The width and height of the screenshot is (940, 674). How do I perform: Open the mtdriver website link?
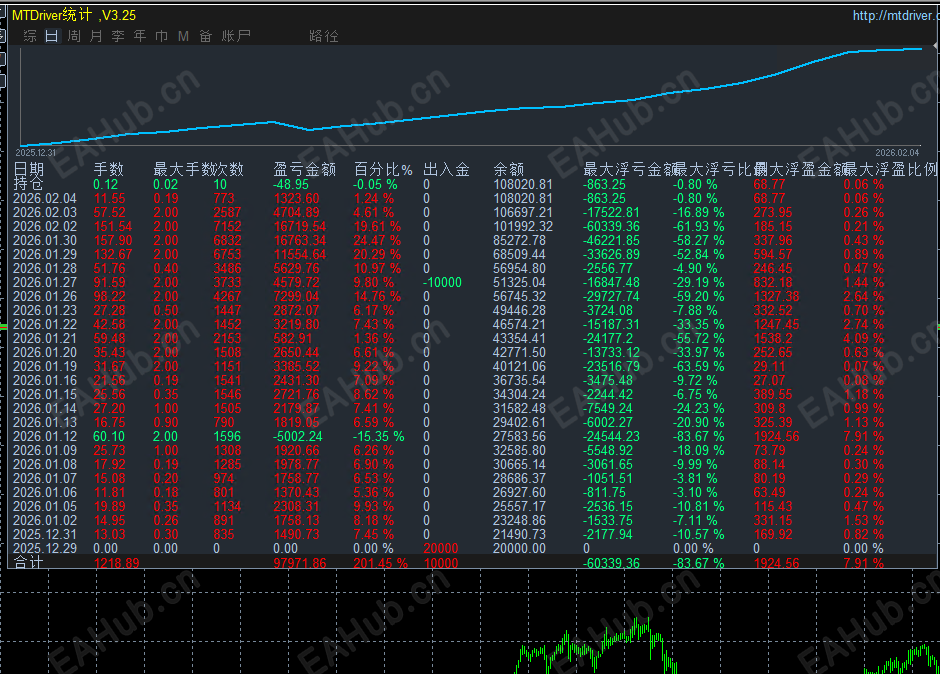pos(896,15)
